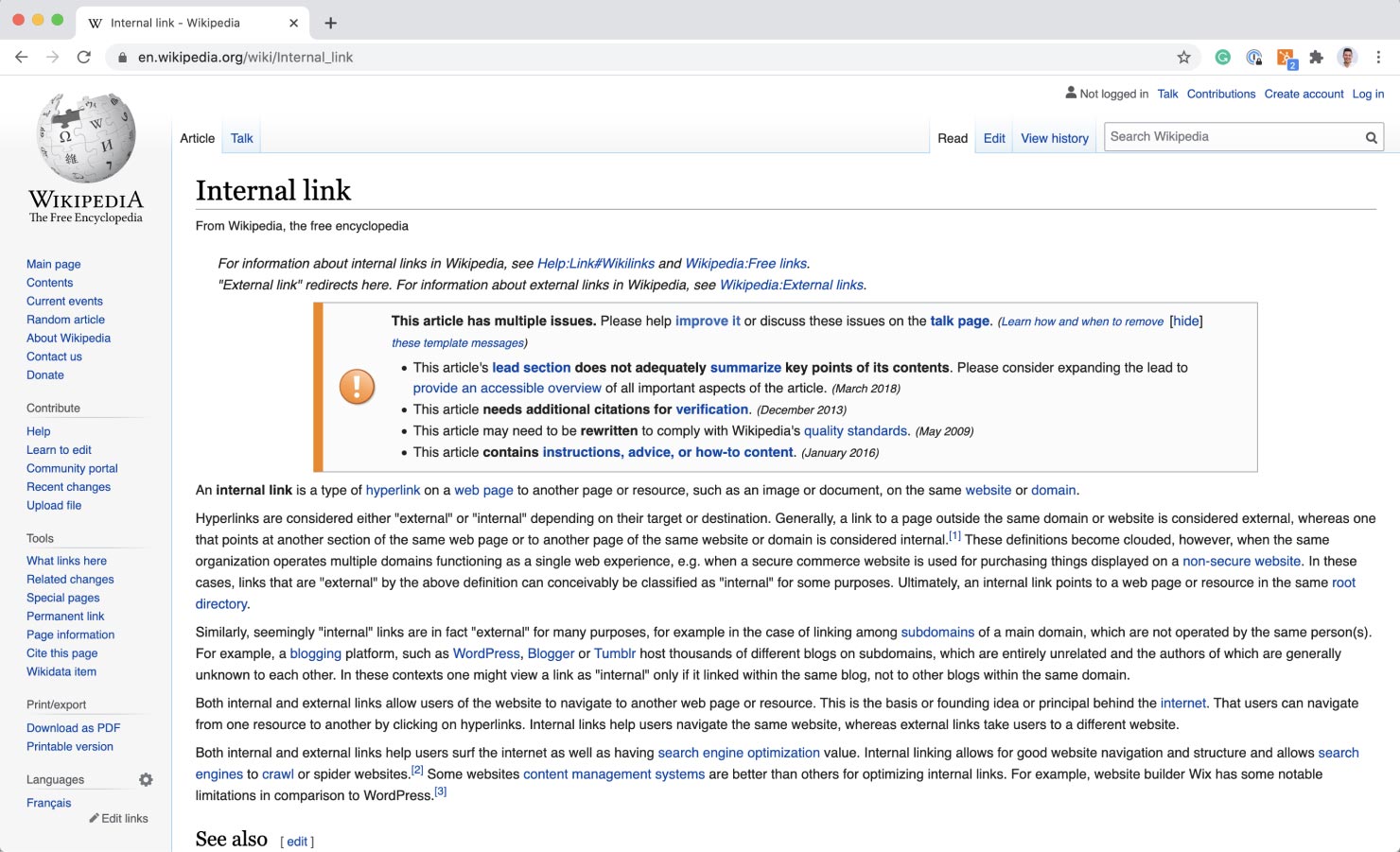
Task: Click the Wikipedia globe logo
Action: coord(85,137)
